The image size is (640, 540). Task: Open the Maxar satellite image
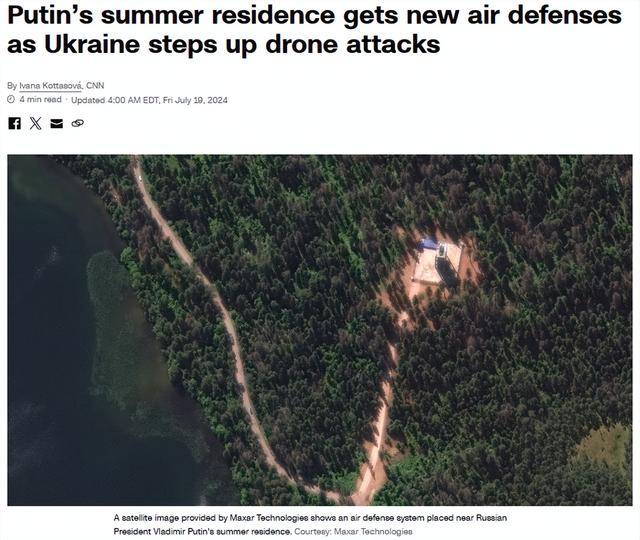(x=320, y=330)
